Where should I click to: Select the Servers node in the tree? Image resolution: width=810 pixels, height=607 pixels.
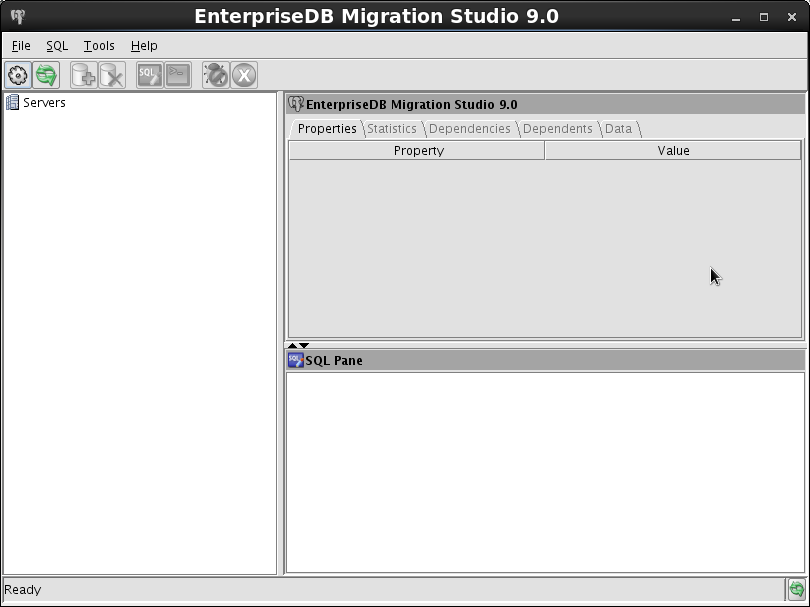click(x=44, y=103)
